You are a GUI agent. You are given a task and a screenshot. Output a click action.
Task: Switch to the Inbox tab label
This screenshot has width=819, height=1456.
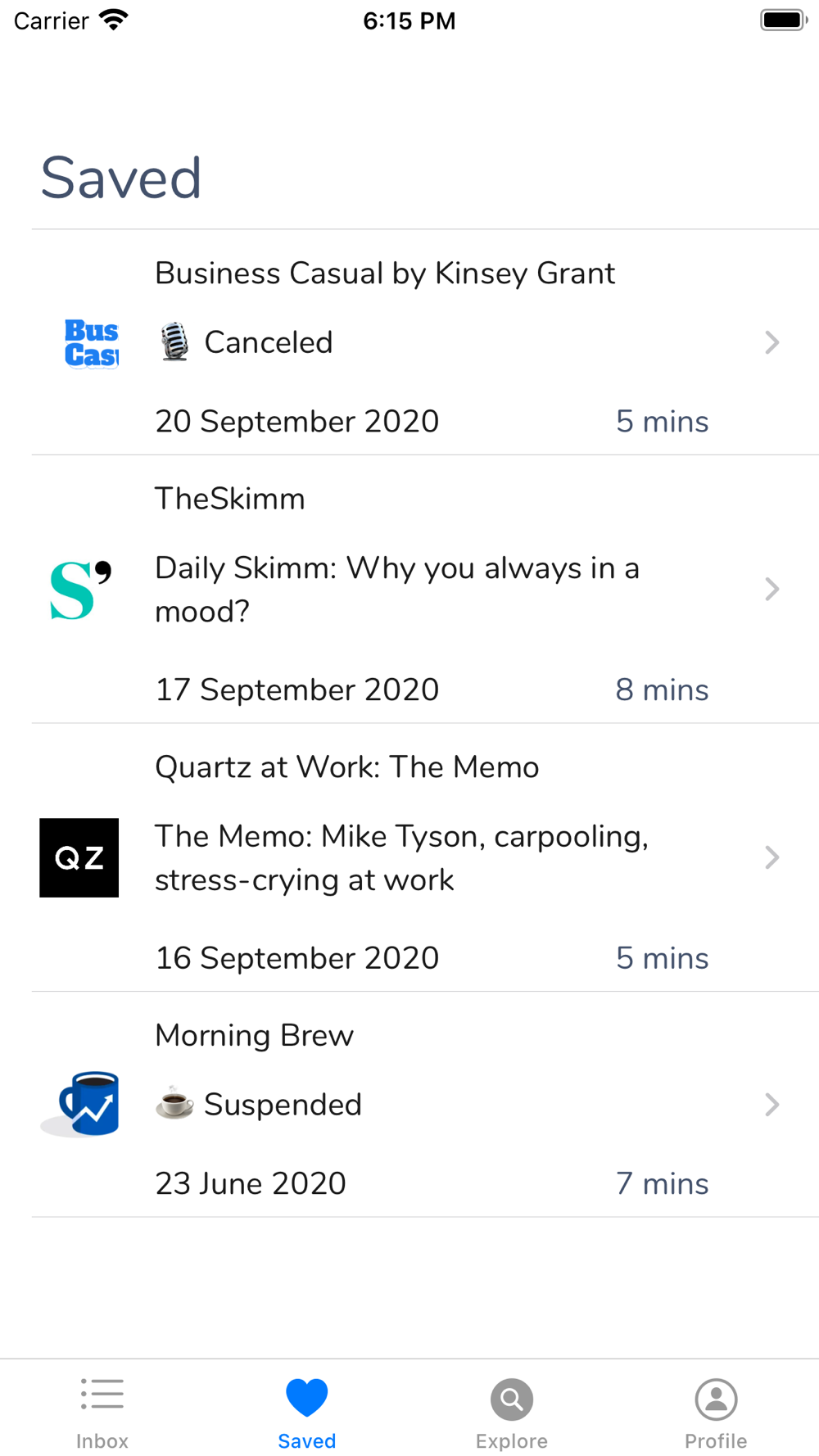pyautogui.click(x=102, y=1440)
